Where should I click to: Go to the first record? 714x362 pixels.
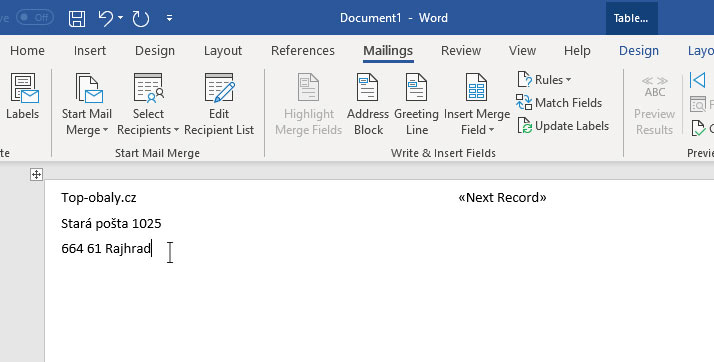point(698,80)
